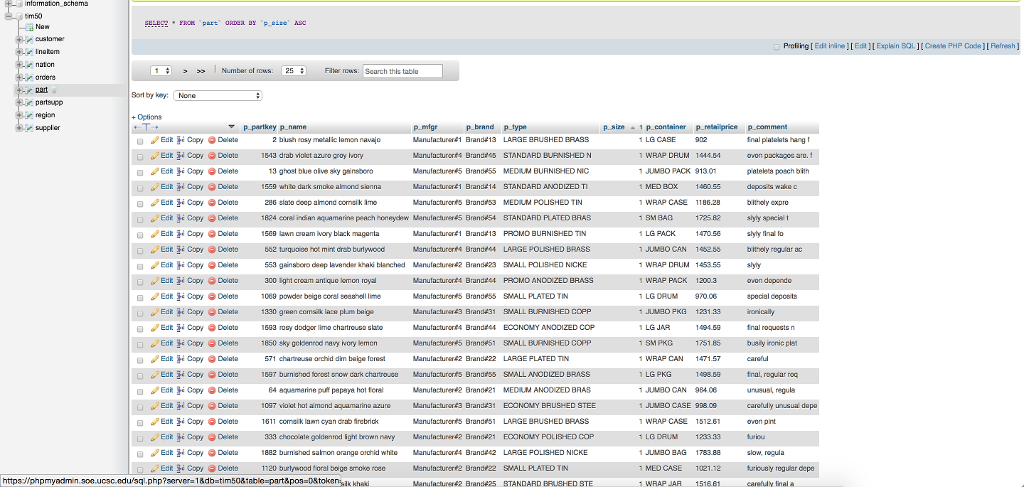Click the Explain SQL link
The width and height of the screenshot is (1024, 487).
[895, 46]
